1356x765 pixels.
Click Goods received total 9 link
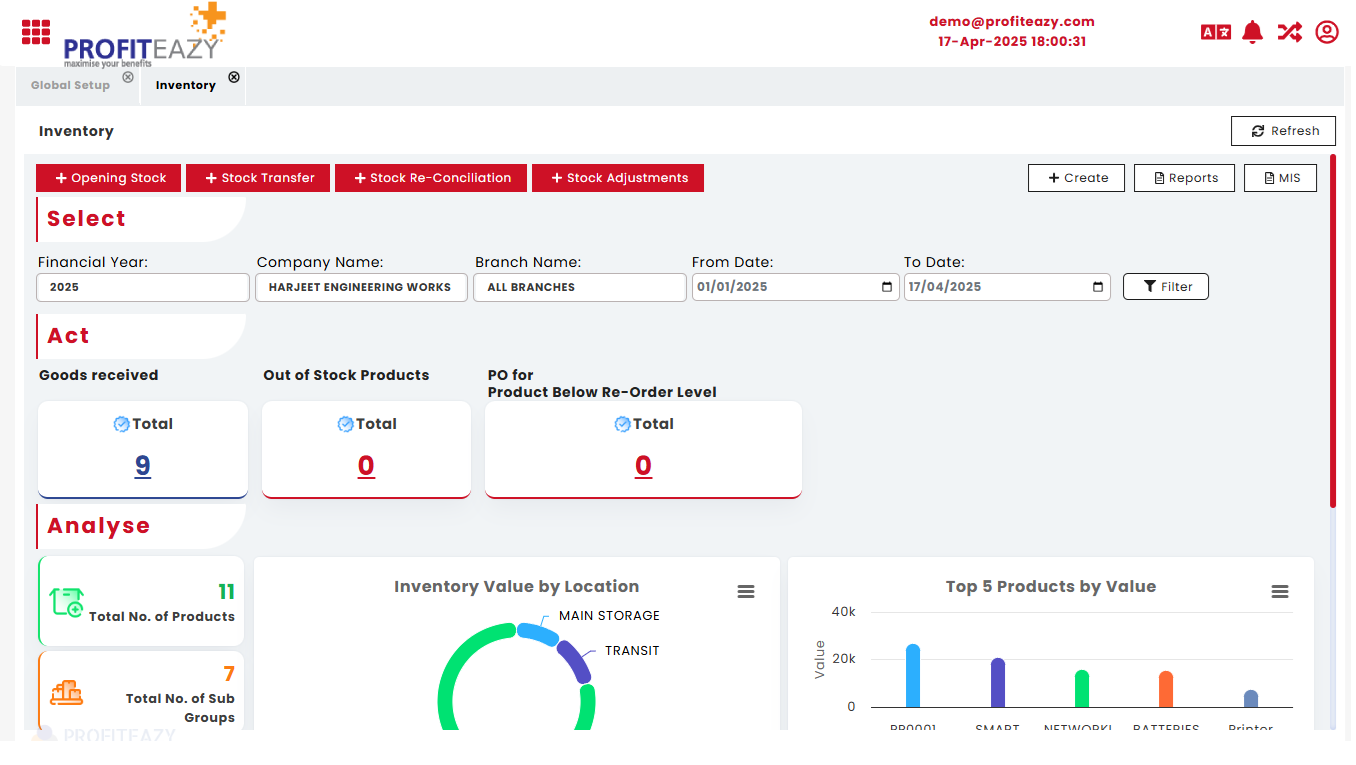coord(142,466)
